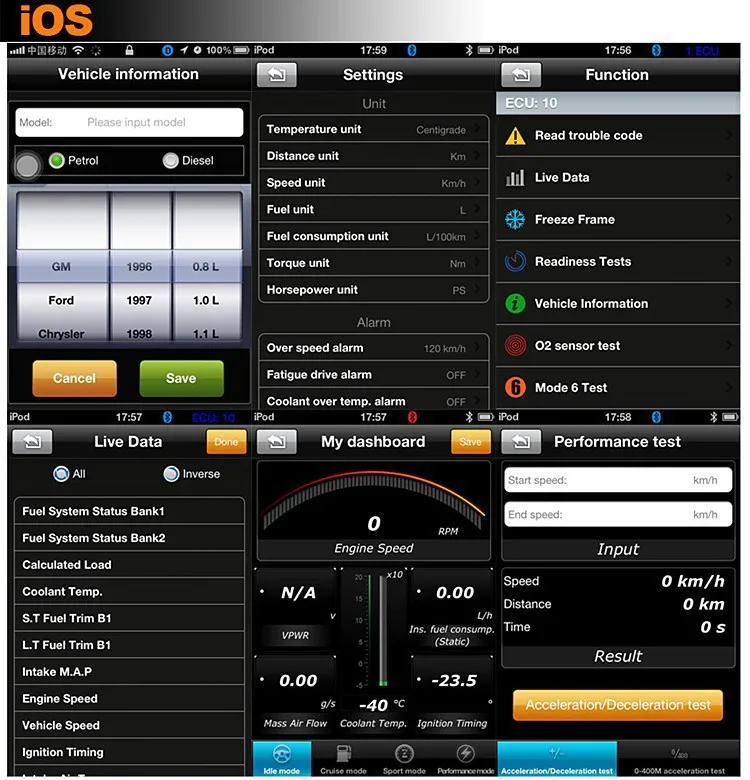Image resolution: width=750 pixels, height=780 pixels.
Task: Tap the Readiness Tests clock icon
Action: click(x=515, y=261)
